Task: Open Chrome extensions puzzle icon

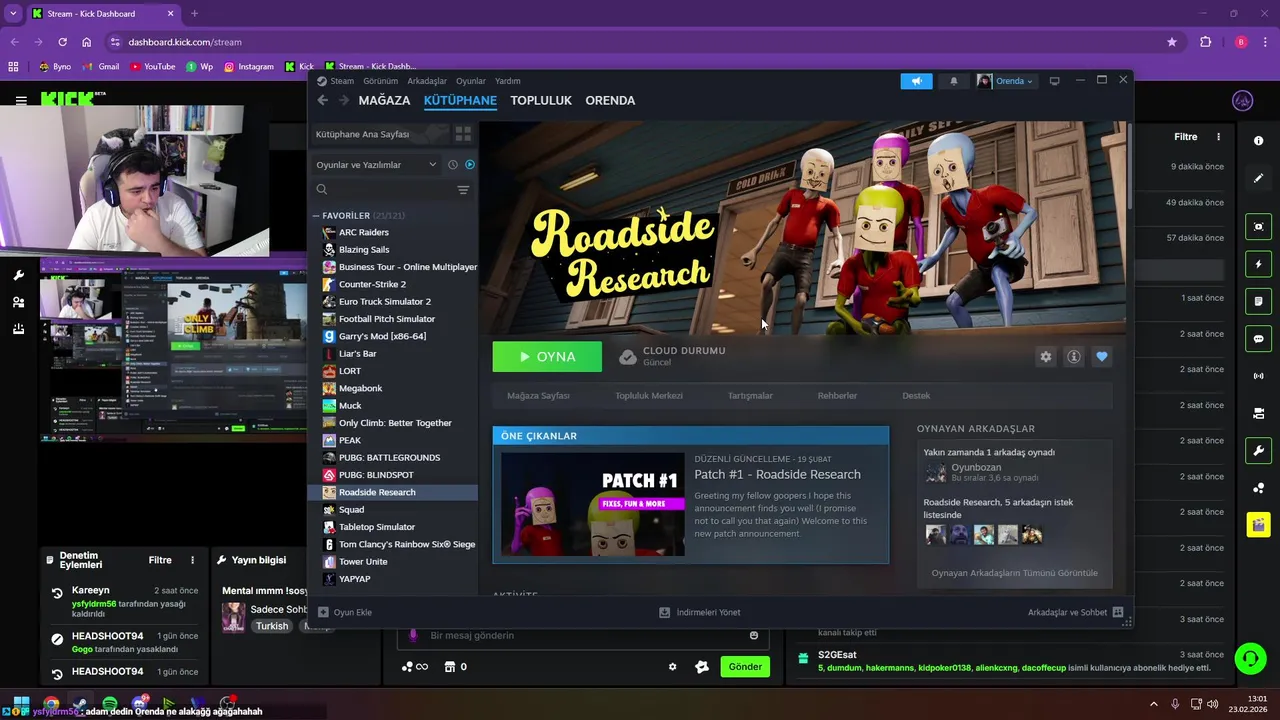Action: [x=1205, y=42]
